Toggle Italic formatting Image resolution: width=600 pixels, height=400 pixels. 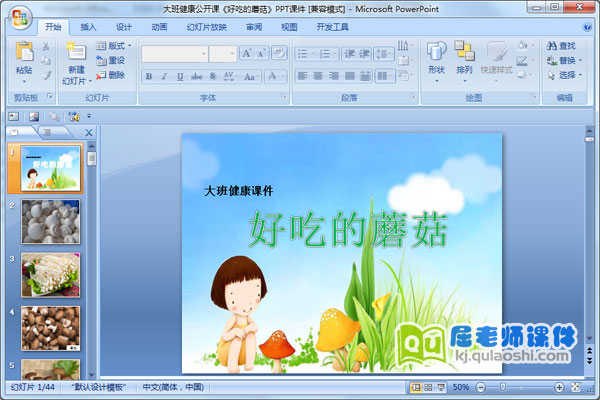164,77
